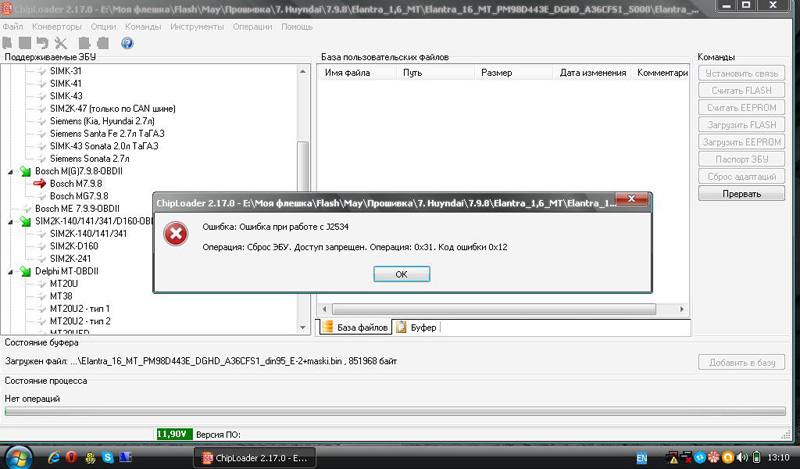
Task: Click the undo arrow toolbar icon
Action: coord(42,43)
